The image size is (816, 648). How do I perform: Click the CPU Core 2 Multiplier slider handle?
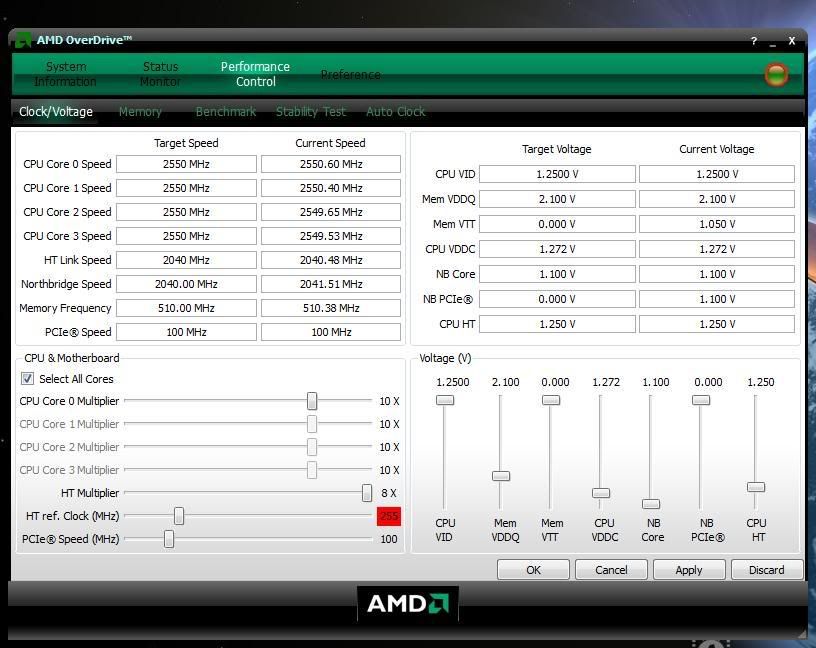click(312, 447)
